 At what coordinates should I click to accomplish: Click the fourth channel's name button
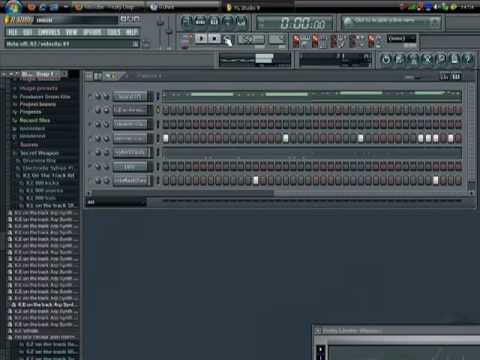[130, 138]
